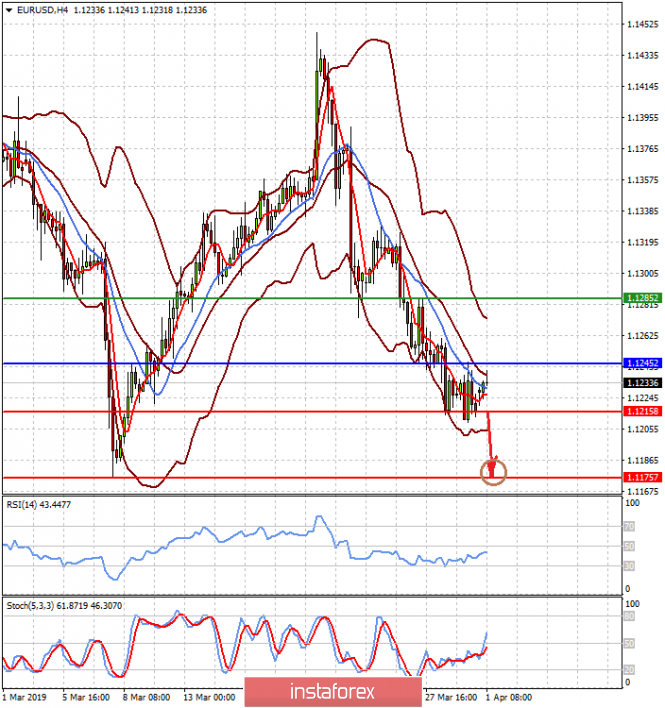Screen dimensions: 665x708
Task: Click the red 1.11757 price level label
Action: (643, 477)
